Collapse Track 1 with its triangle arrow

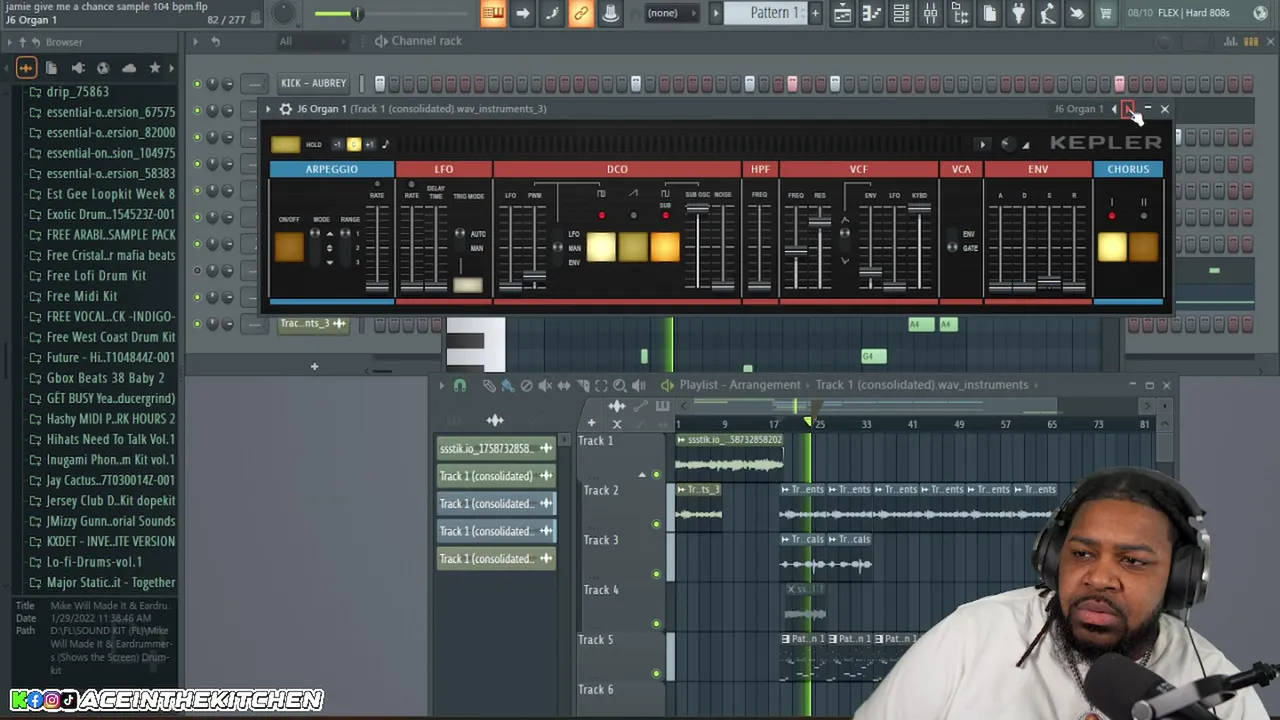click(642, 475)
